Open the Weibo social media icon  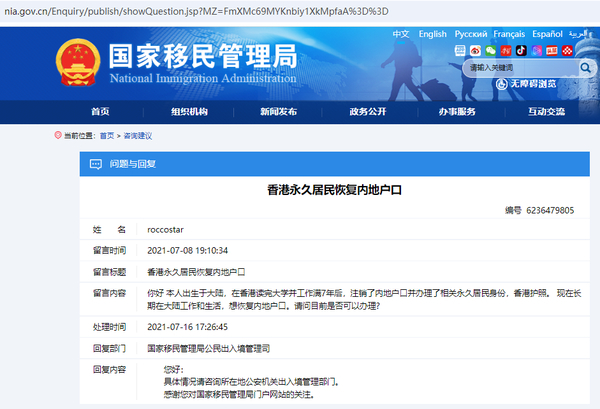tap(475, 51)
